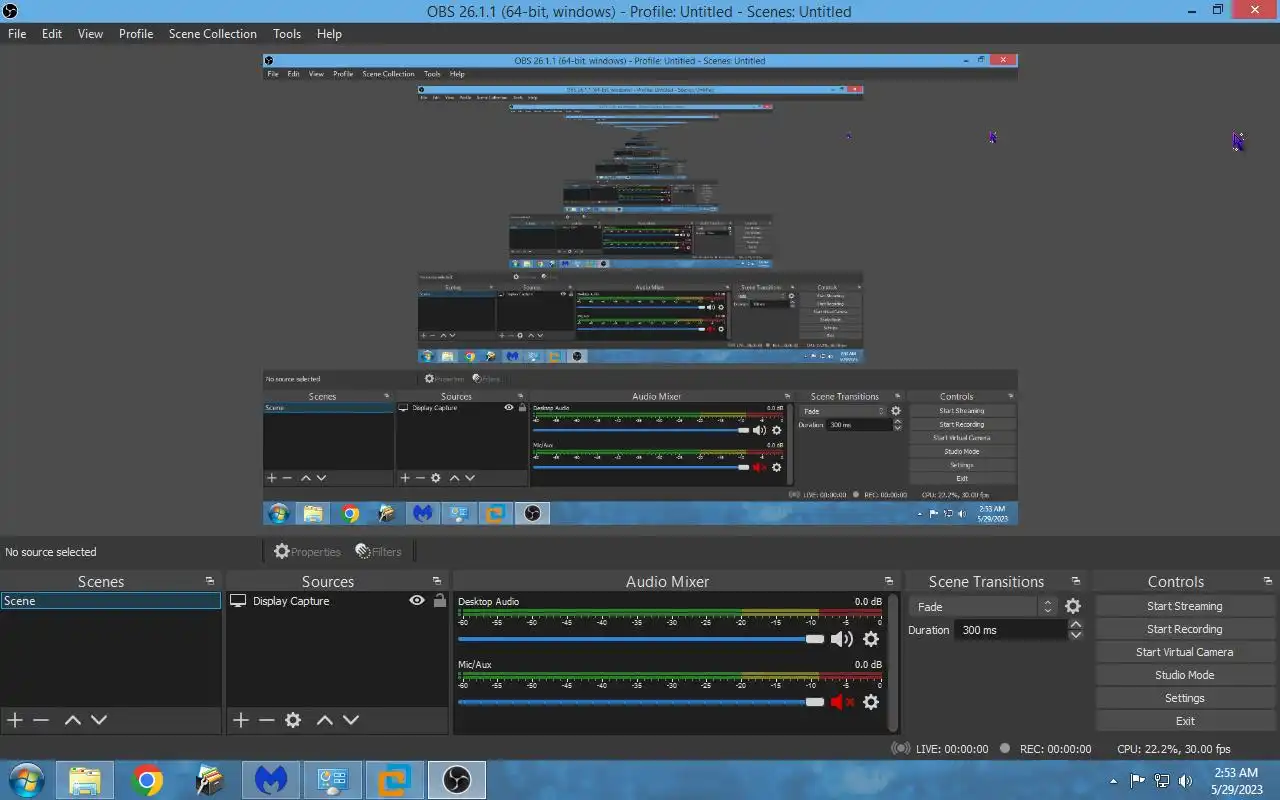Open Malwarebytes from taskbar
1280x800 pixels.
coord(271,780)
